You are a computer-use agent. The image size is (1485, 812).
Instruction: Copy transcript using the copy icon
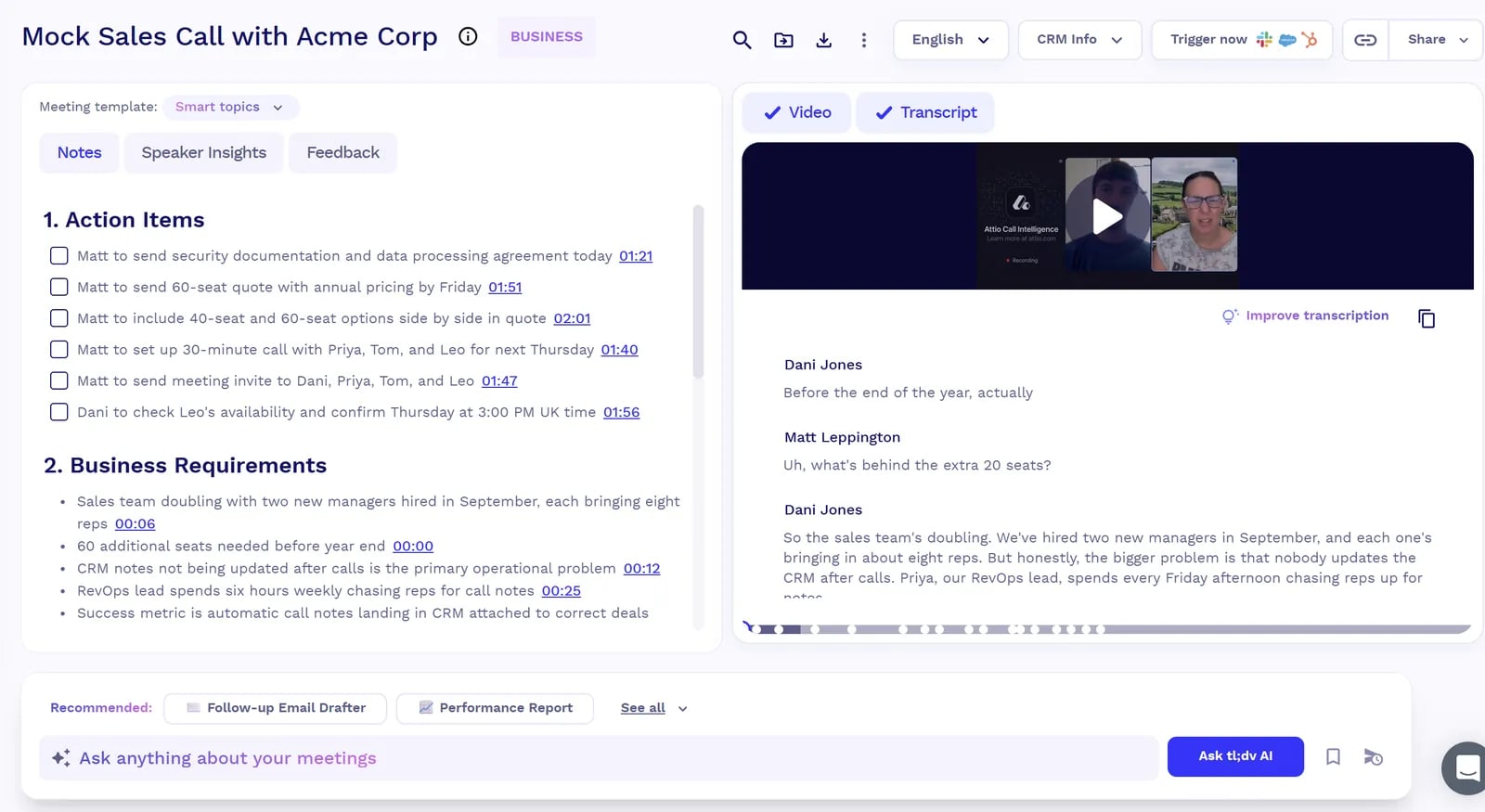1427,318
